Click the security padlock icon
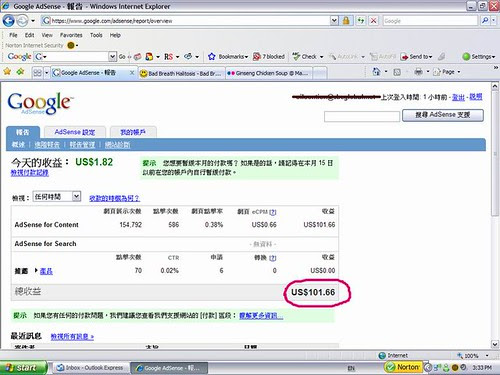500x375 pixels. point(346,21)
